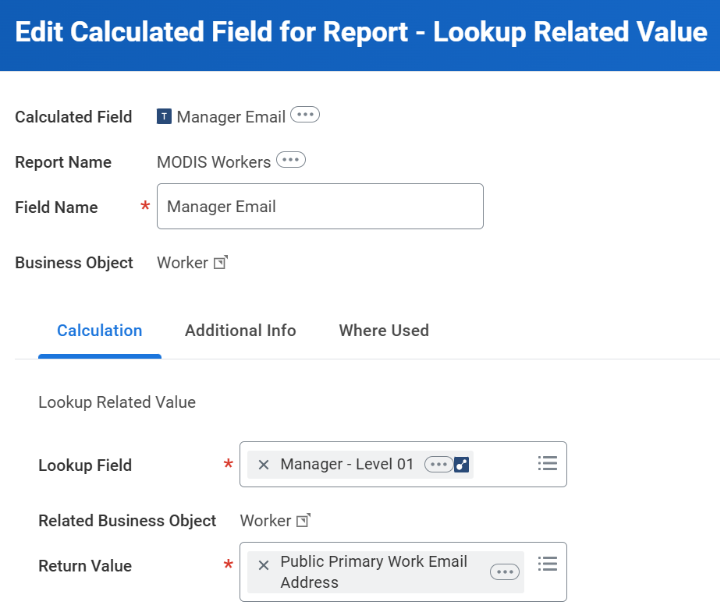
Task: Open the Where Used tab
Action: tap(384, 331)
